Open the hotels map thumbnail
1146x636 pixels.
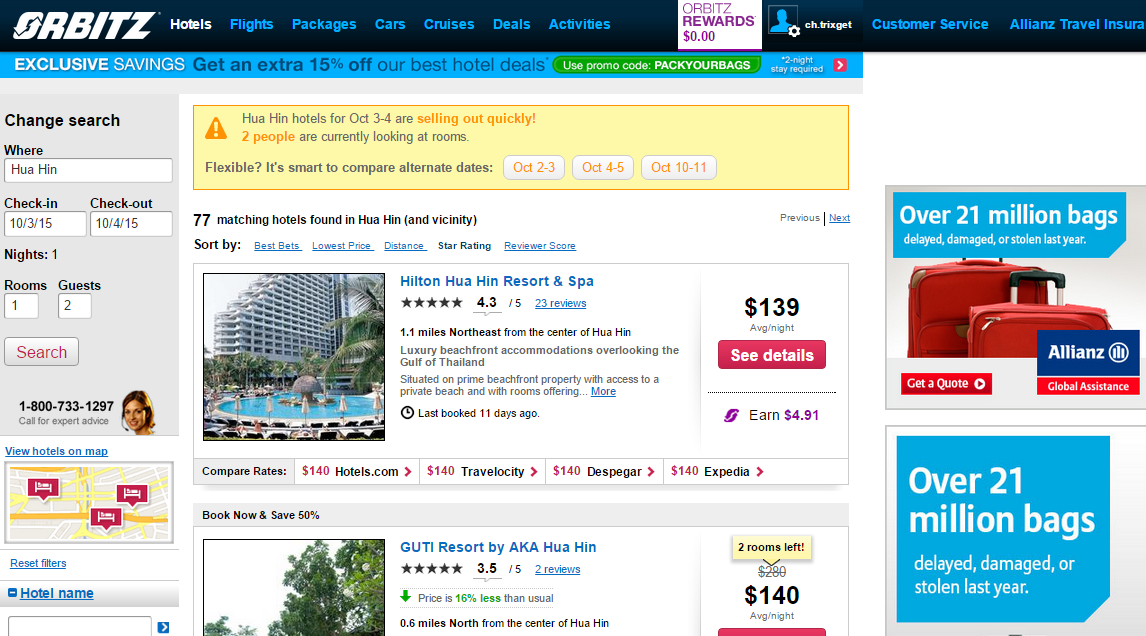point(89,502)
